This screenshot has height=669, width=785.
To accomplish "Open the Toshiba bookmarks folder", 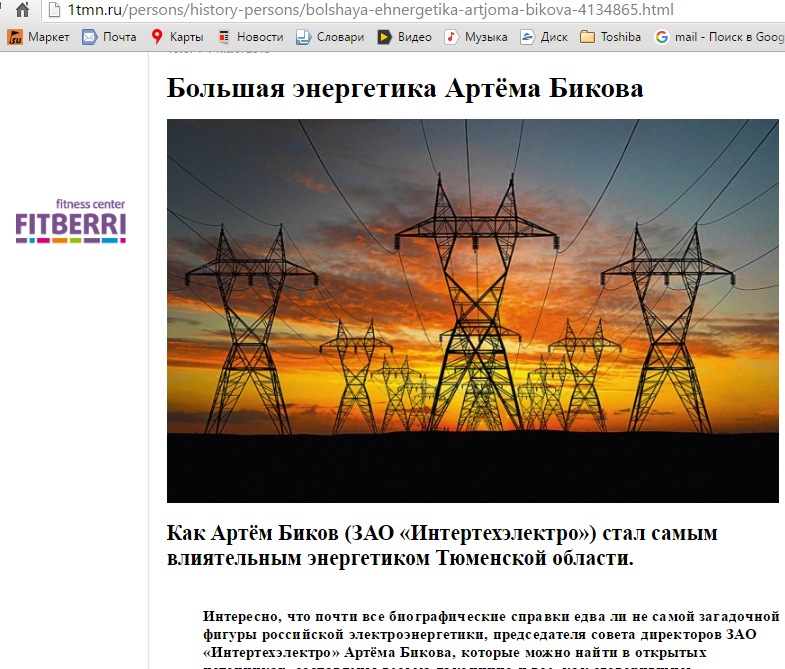I will (610, 37).
